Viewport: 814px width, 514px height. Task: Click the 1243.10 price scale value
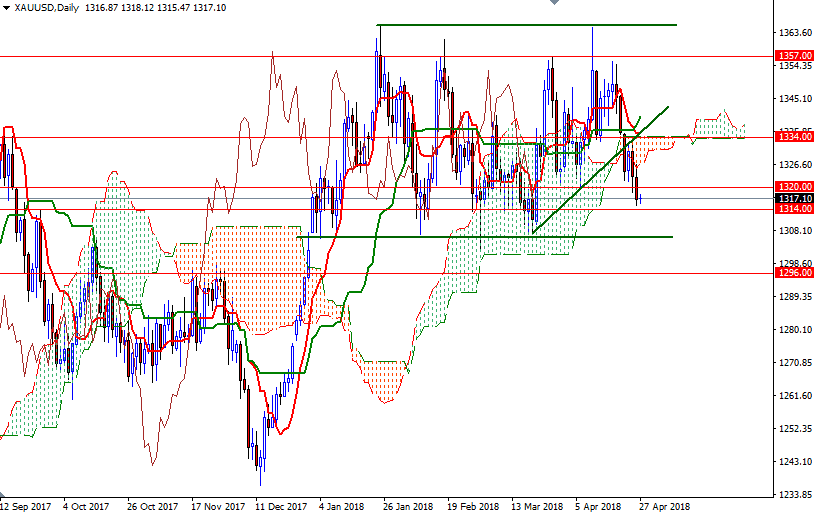[795, 462]
